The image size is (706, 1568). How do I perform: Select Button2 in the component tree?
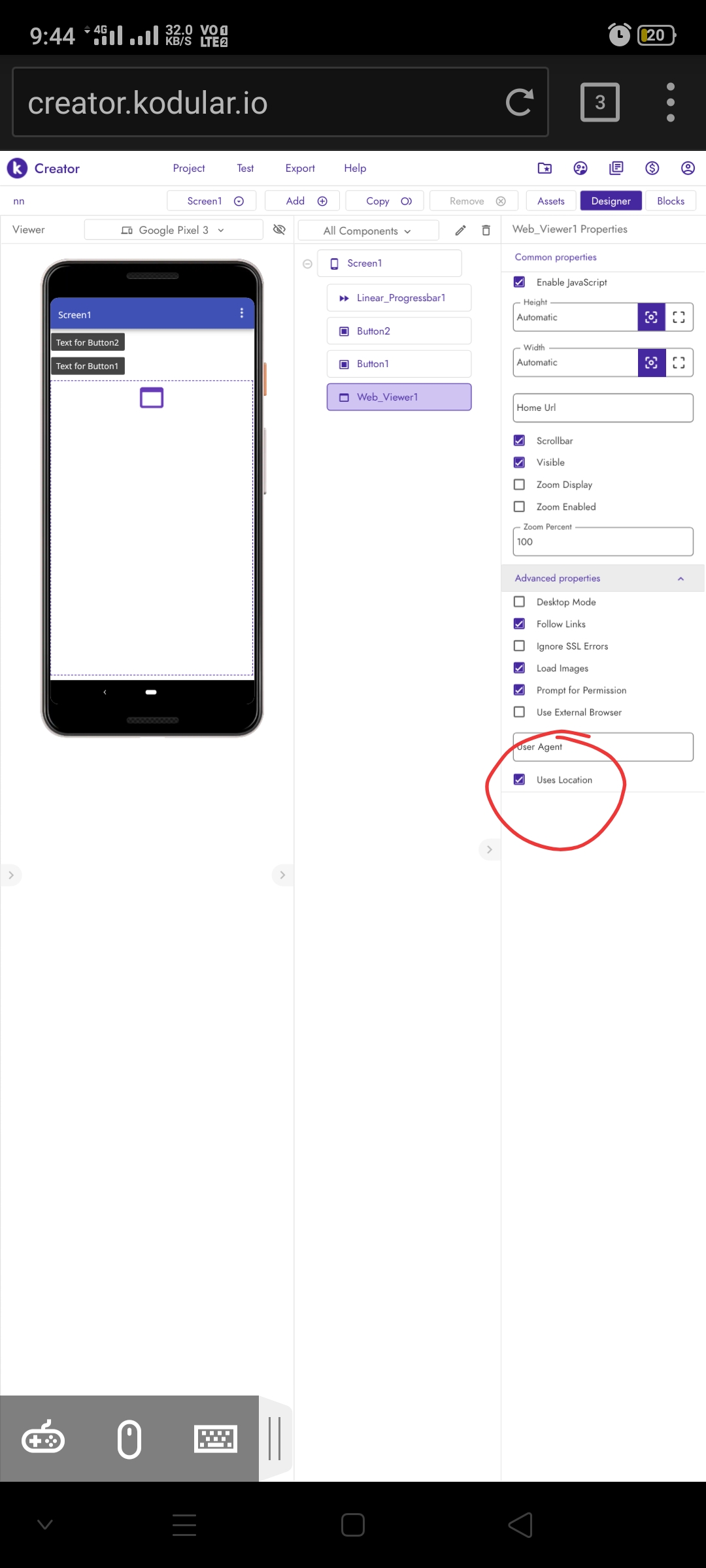[399, 331]
